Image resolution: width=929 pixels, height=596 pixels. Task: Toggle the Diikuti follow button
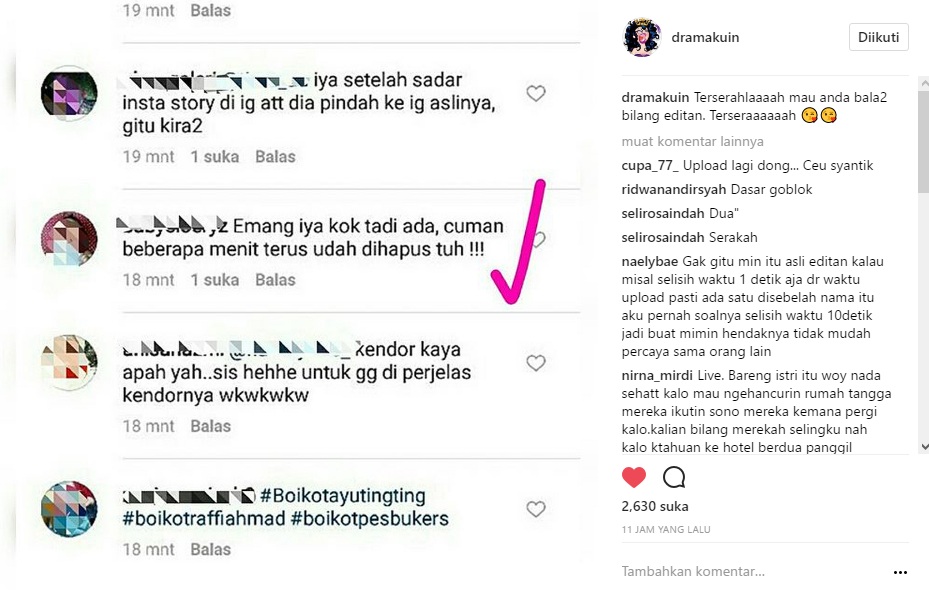(x=878, y=37)
